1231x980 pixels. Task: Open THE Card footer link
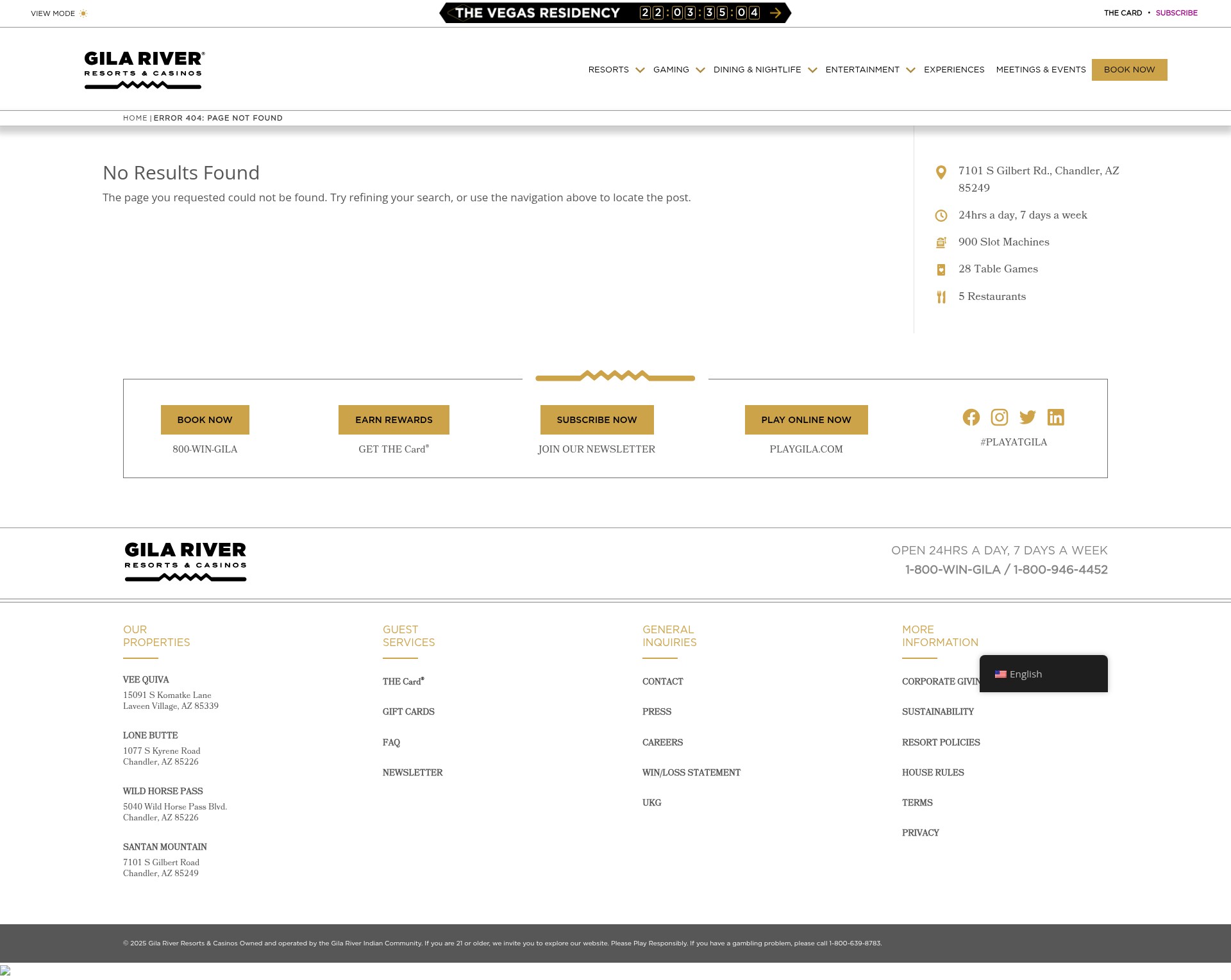(403, 681)
